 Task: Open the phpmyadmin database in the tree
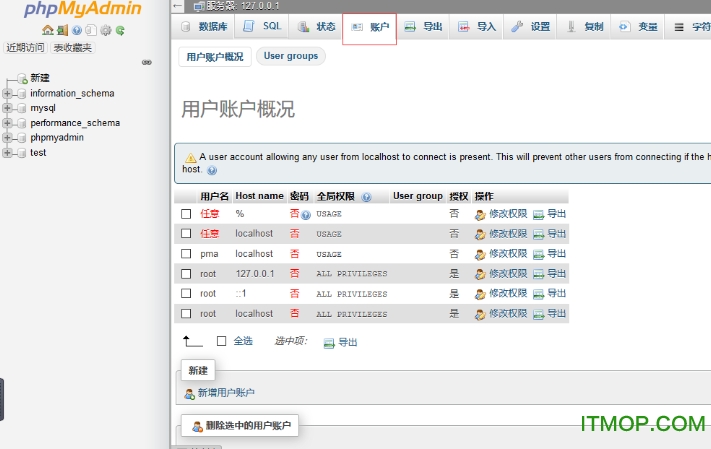(57, 137)
